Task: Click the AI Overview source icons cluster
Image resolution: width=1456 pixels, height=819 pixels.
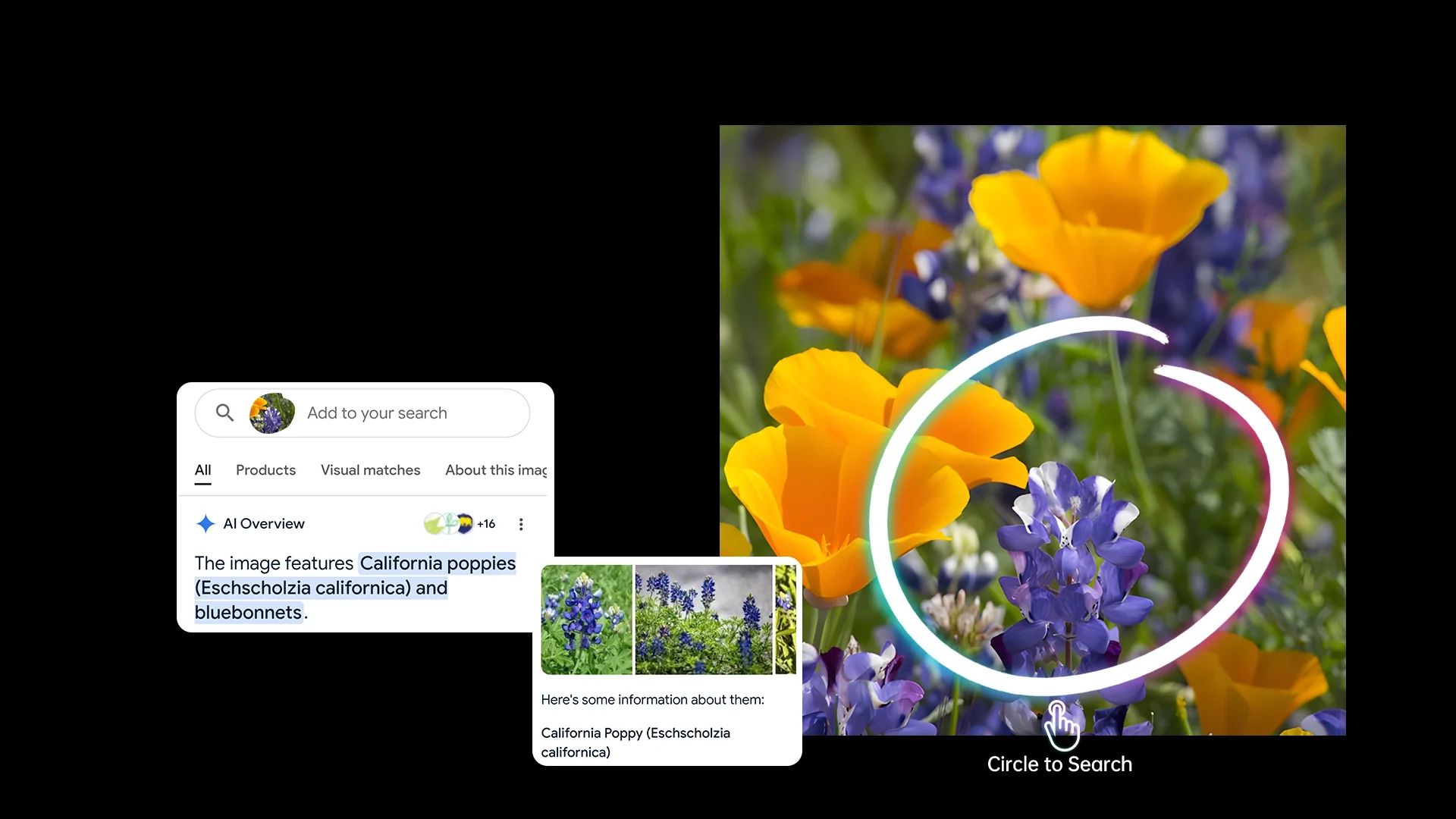Action: pyautogui.click(x=448, y=523)
